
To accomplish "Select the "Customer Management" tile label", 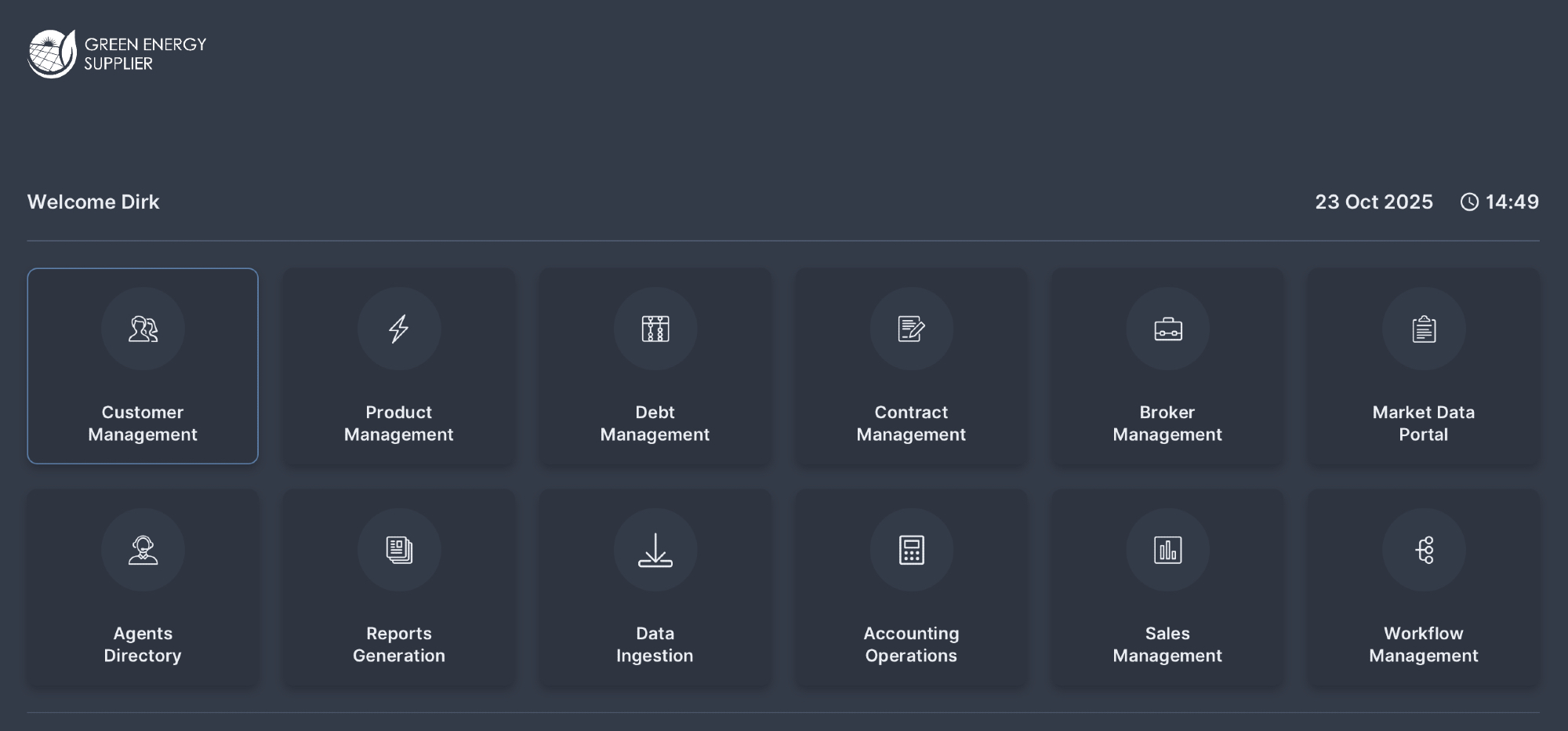I will (x=143, y=424).
